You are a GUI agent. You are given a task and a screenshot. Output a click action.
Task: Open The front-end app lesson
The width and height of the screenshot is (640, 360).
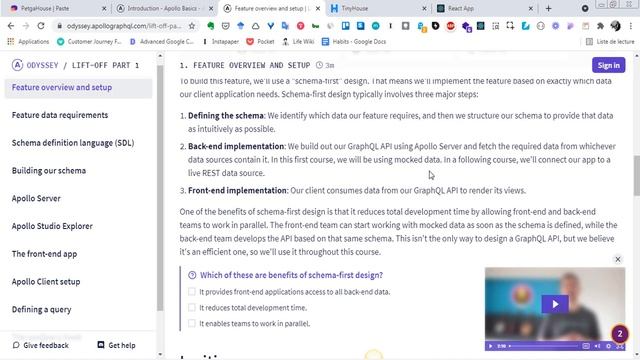(44, 254)
